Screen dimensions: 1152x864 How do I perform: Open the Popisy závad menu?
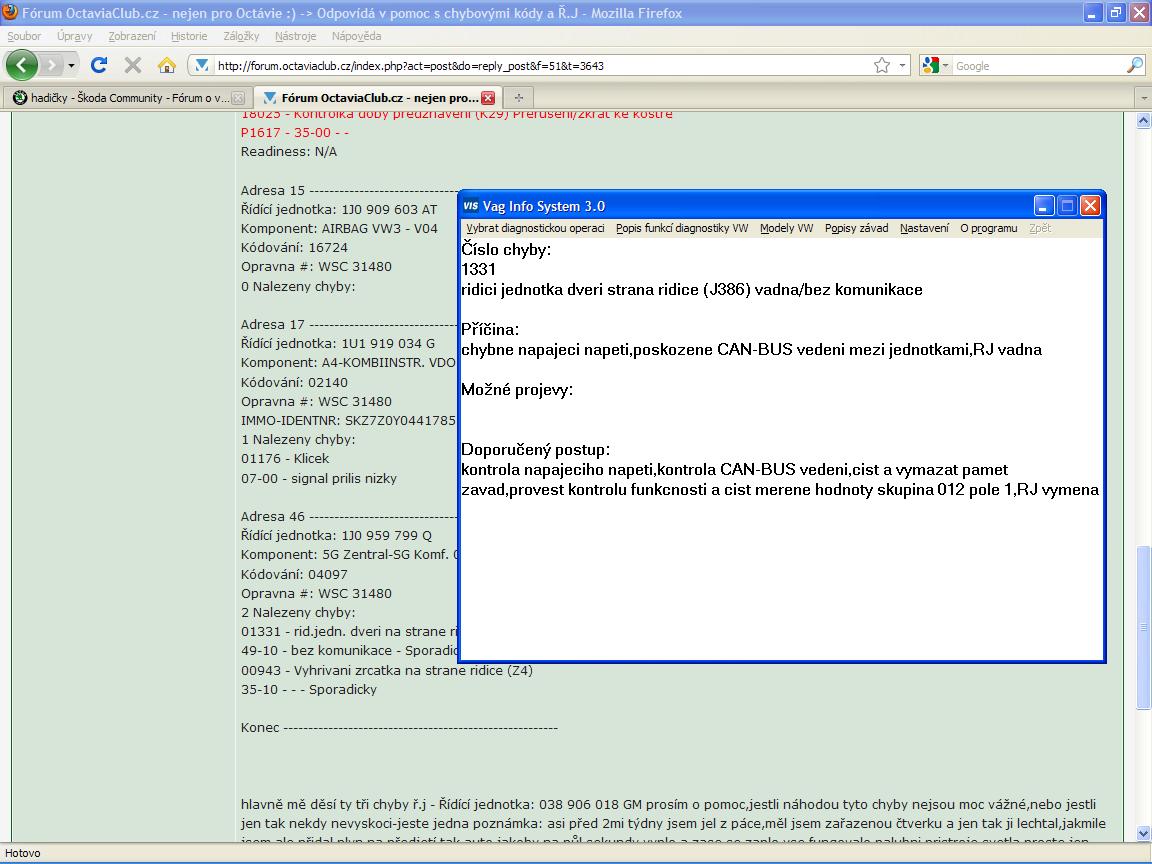856,228
